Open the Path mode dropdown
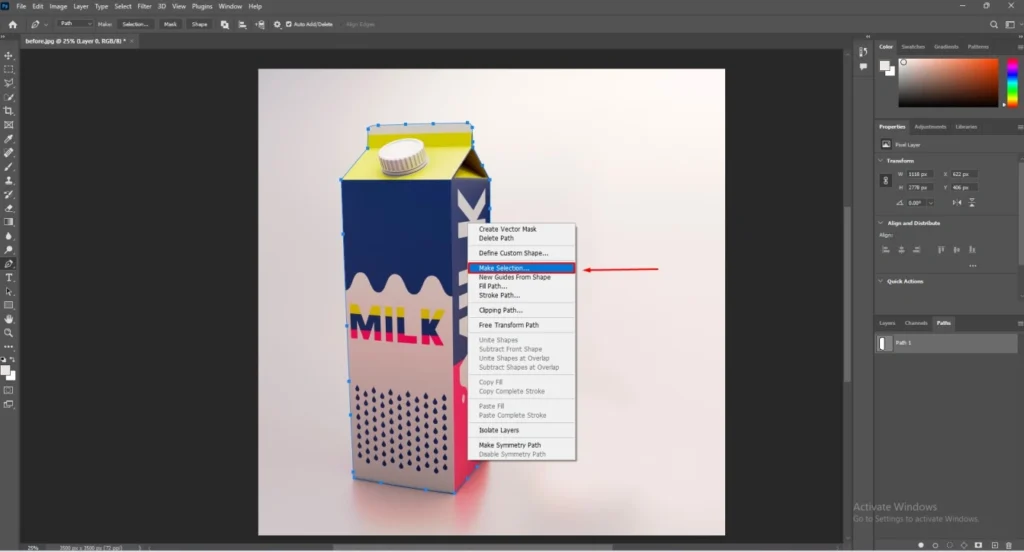Viewport: 1024px width, 552px height. (75, 24)
